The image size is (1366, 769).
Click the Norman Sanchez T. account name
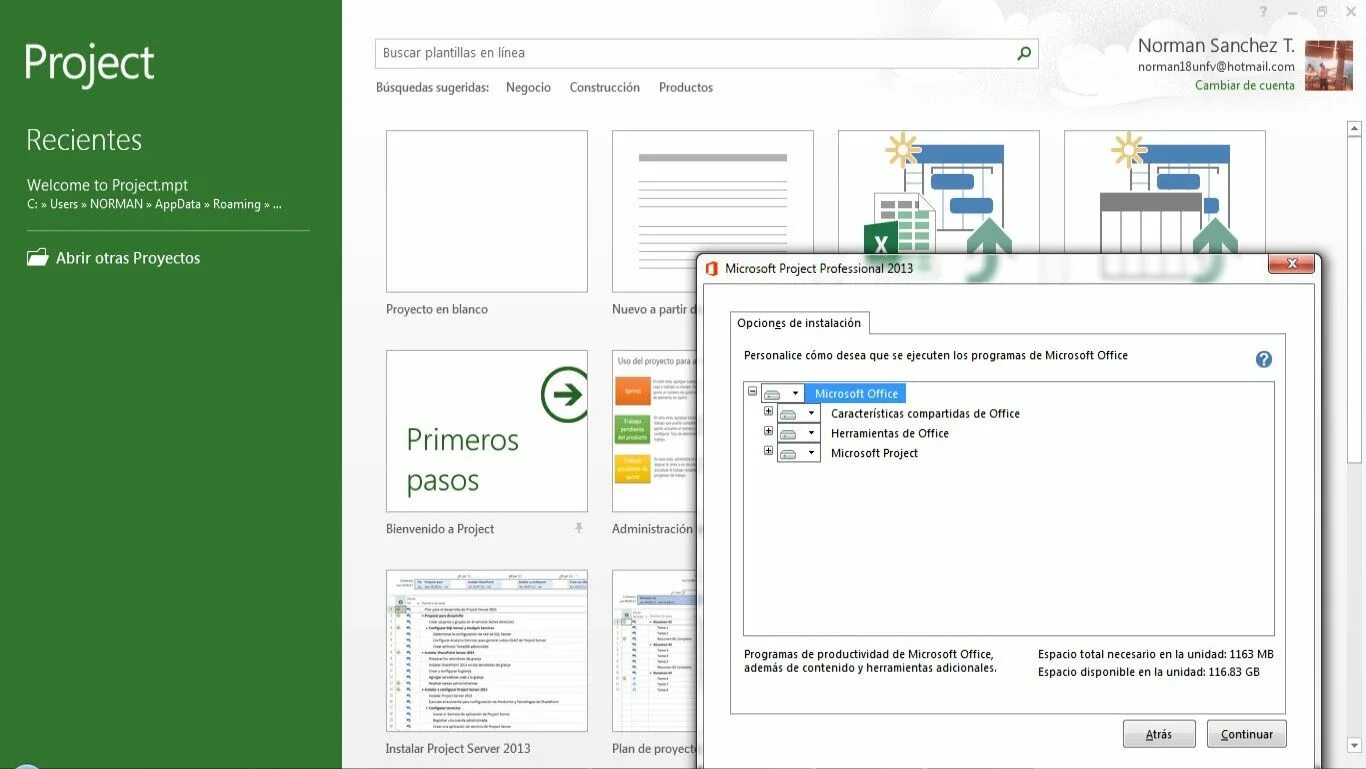pos(1216,45)
